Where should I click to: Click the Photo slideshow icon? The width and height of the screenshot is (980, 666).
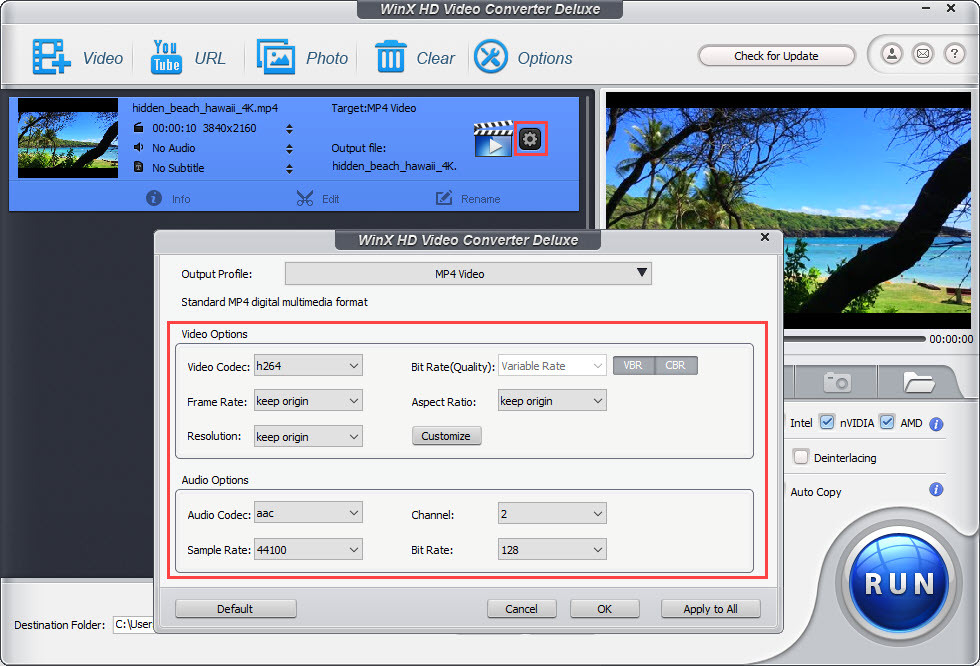[276, 57]
